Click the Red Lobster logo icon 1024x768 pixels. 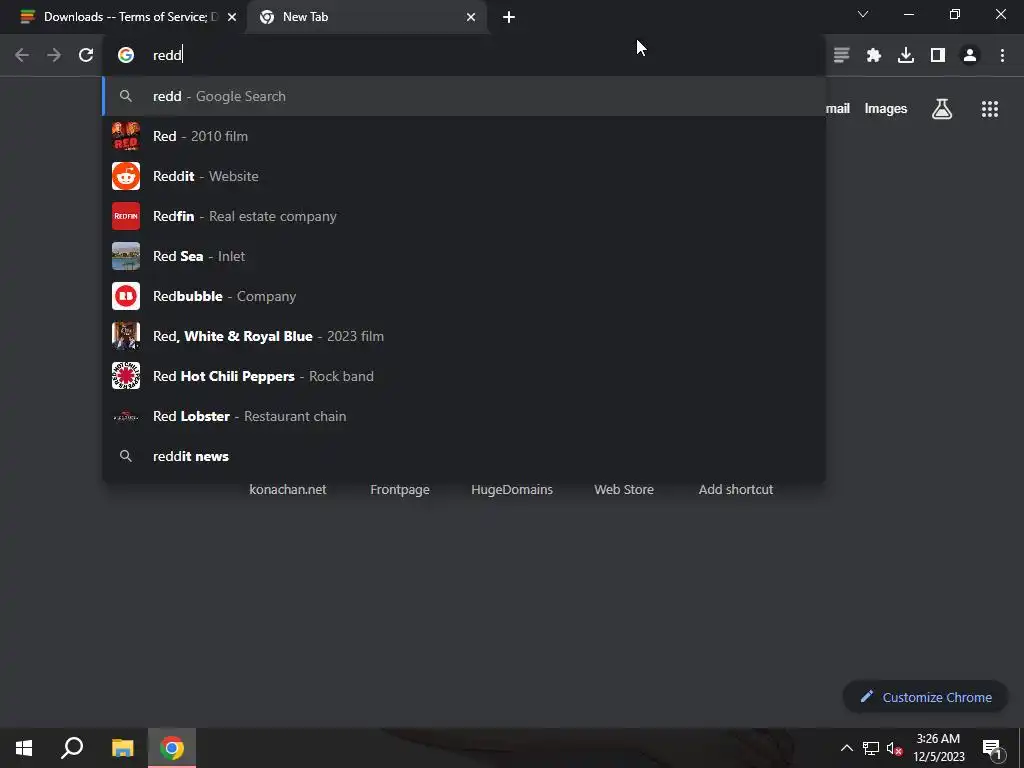pos(125,416)
